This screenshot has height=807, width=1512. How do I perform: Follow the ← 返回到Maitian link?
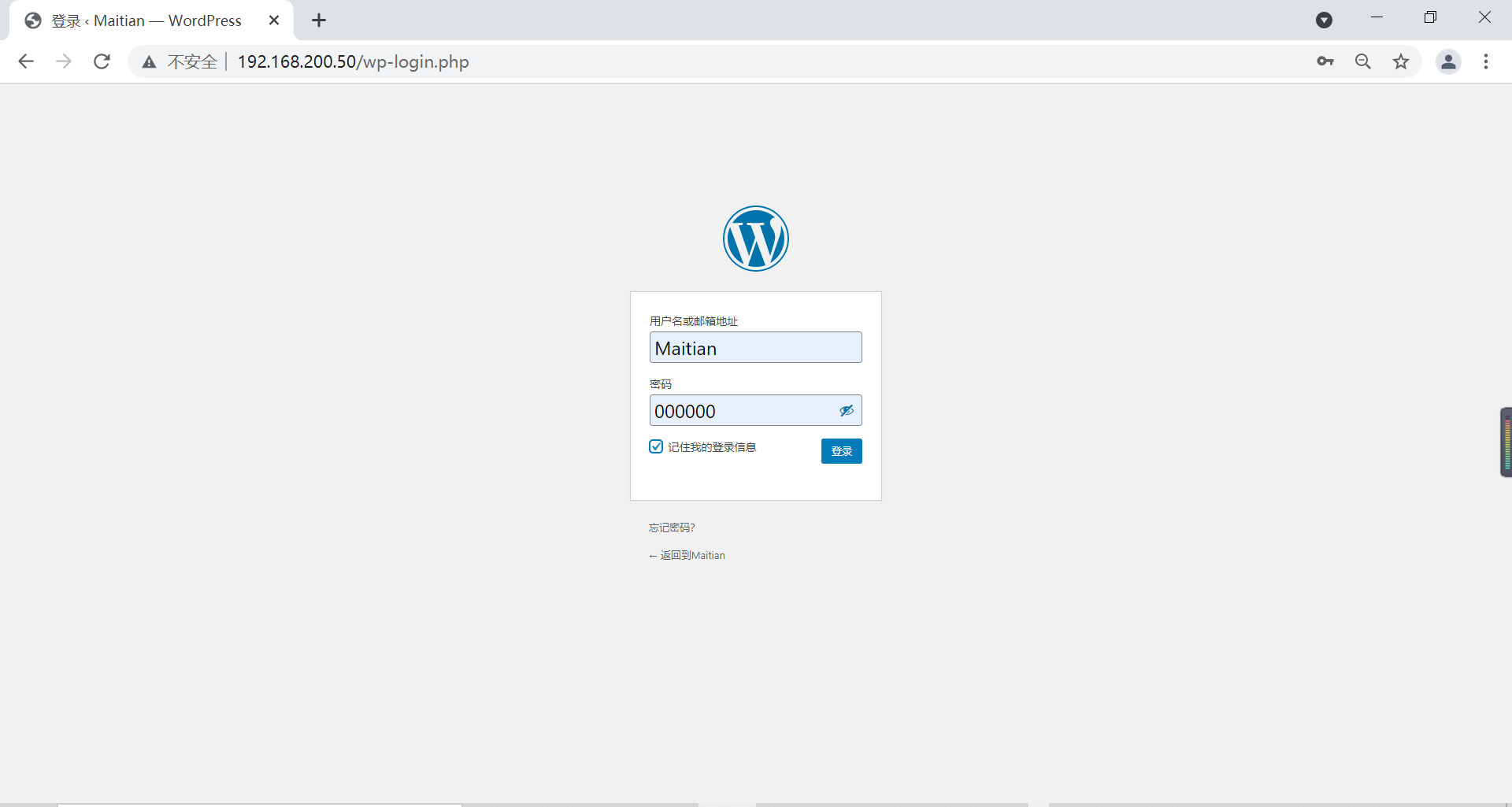tap(687, 555)
